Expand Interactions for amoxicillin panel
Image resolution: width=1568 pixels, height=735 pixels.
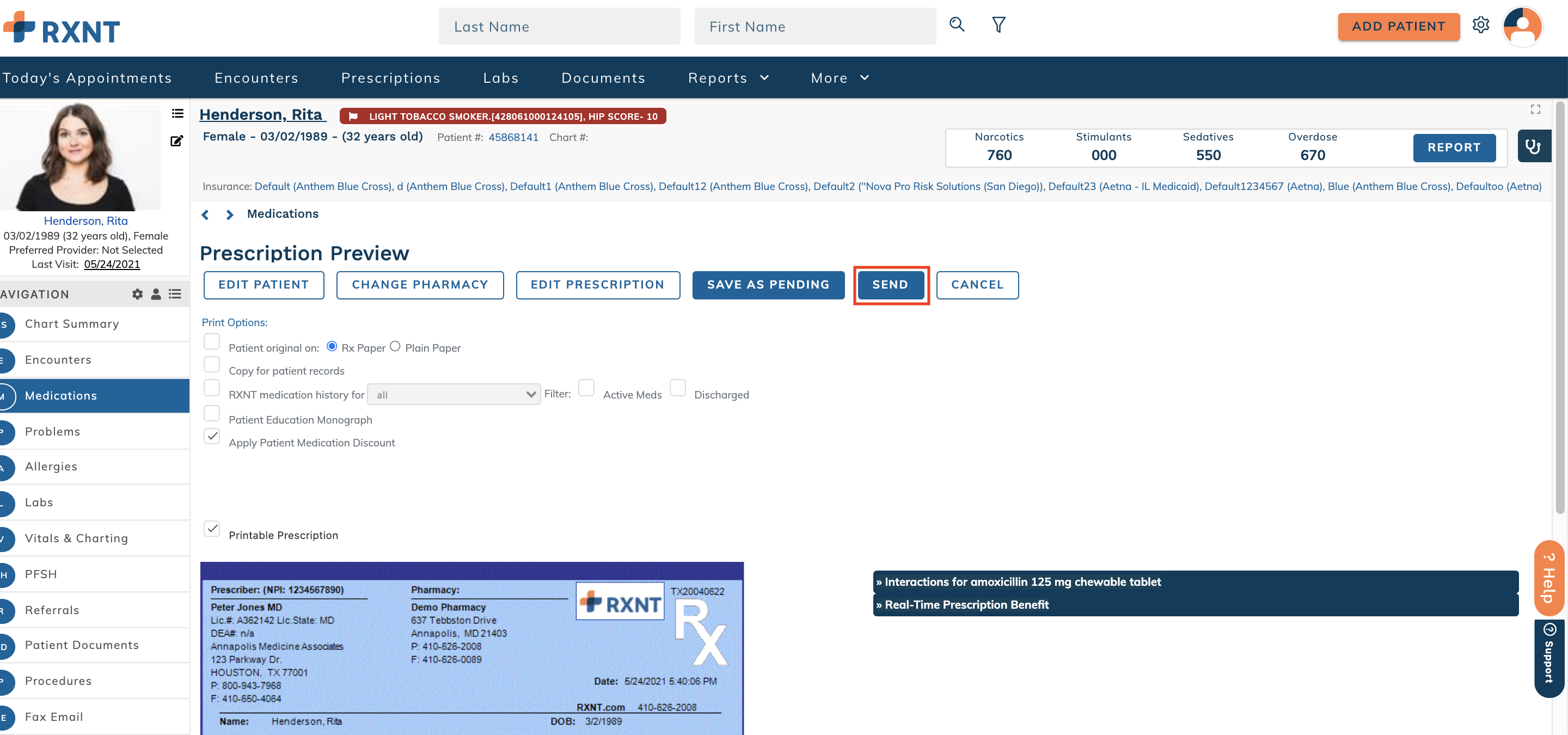pyautogui.click(x=1196, y=581)
